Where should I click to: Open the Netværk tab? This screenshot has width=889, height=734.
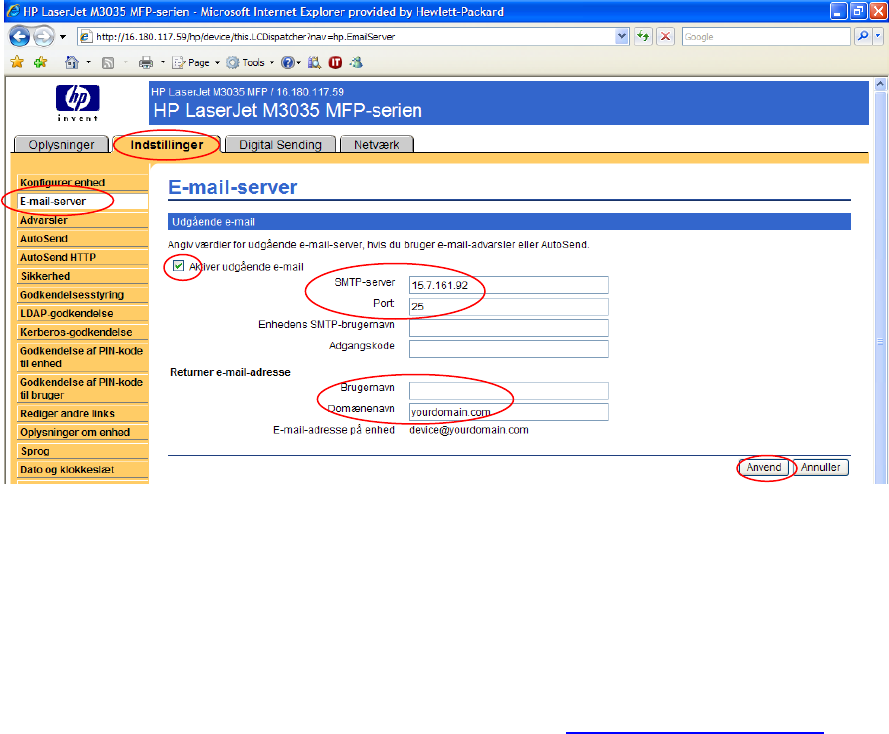376,145
